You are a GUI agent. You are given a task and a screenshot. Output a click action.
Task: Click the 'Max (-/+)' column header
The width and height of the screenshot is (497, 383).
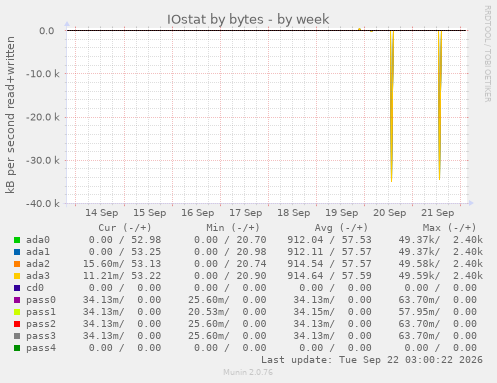click(x=449, y=228)
